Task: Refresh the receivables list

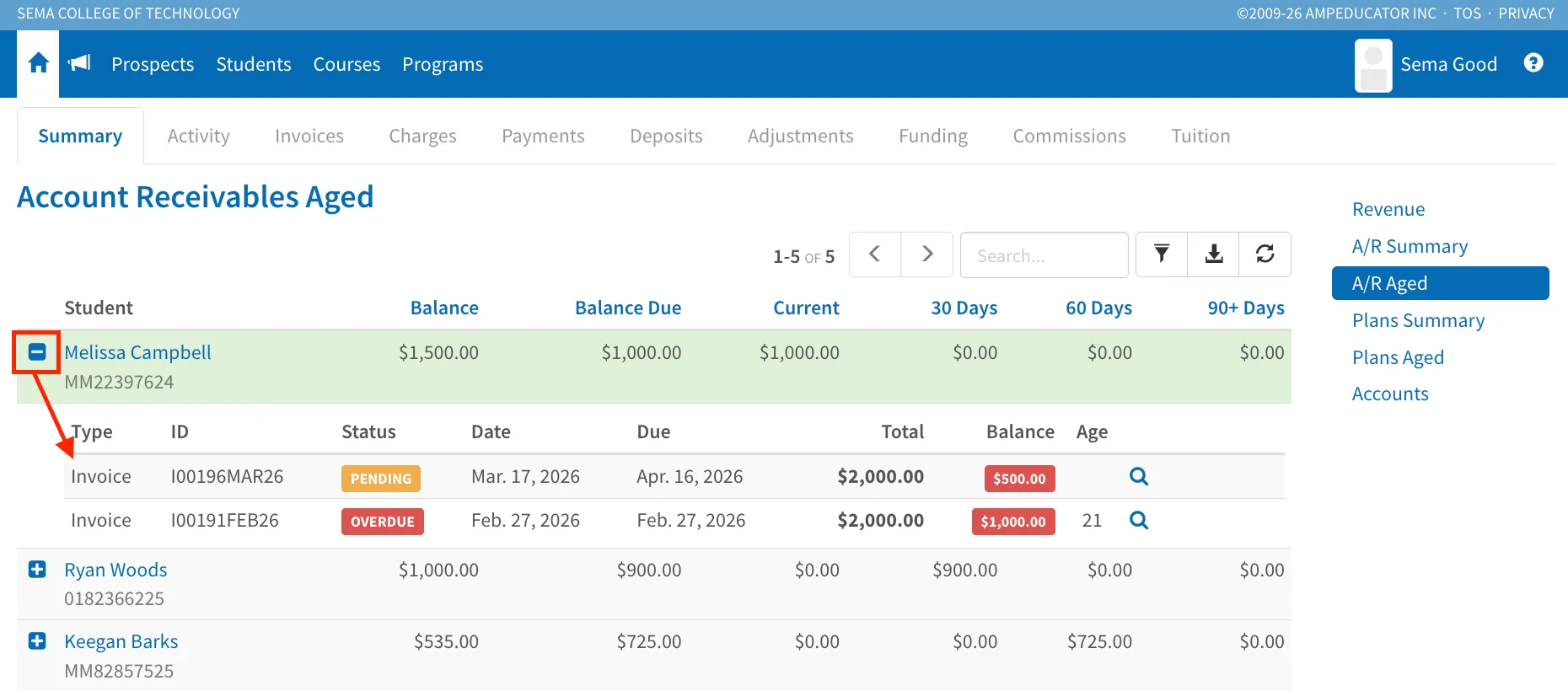Action: pyautogui.click(x=1265, y=254)
